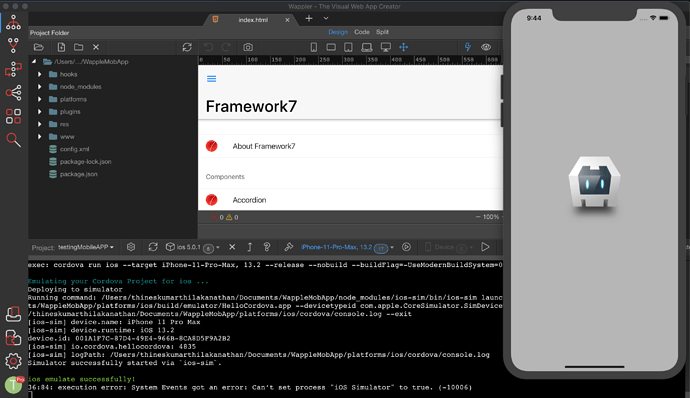The width and height of the screenshot is (690, 398).
Task: Take a snapshot with the camera icon
Action: (x=248, y=47)
